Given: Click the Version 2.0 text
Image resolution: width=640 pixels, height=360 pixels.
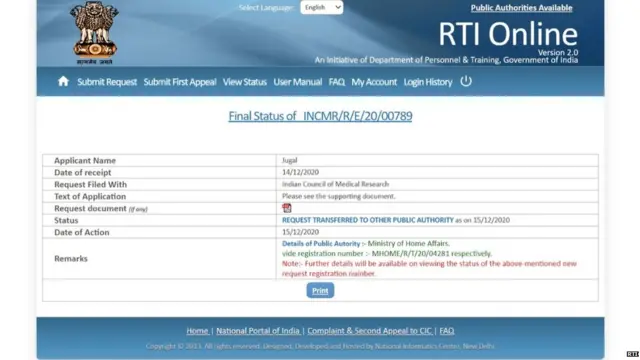Looking at the screenshot, I should 558,53.
